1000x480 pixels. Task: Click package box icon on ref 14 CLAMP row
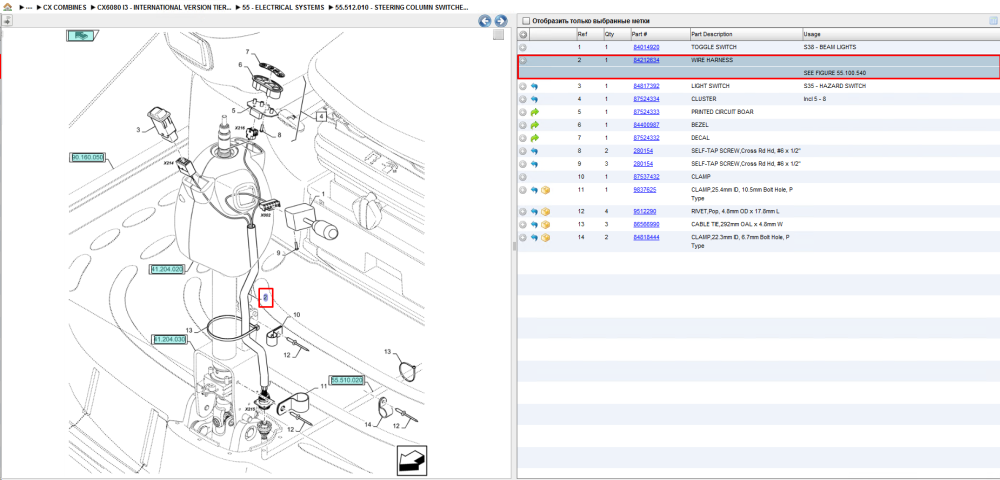[x=545, y=237]
